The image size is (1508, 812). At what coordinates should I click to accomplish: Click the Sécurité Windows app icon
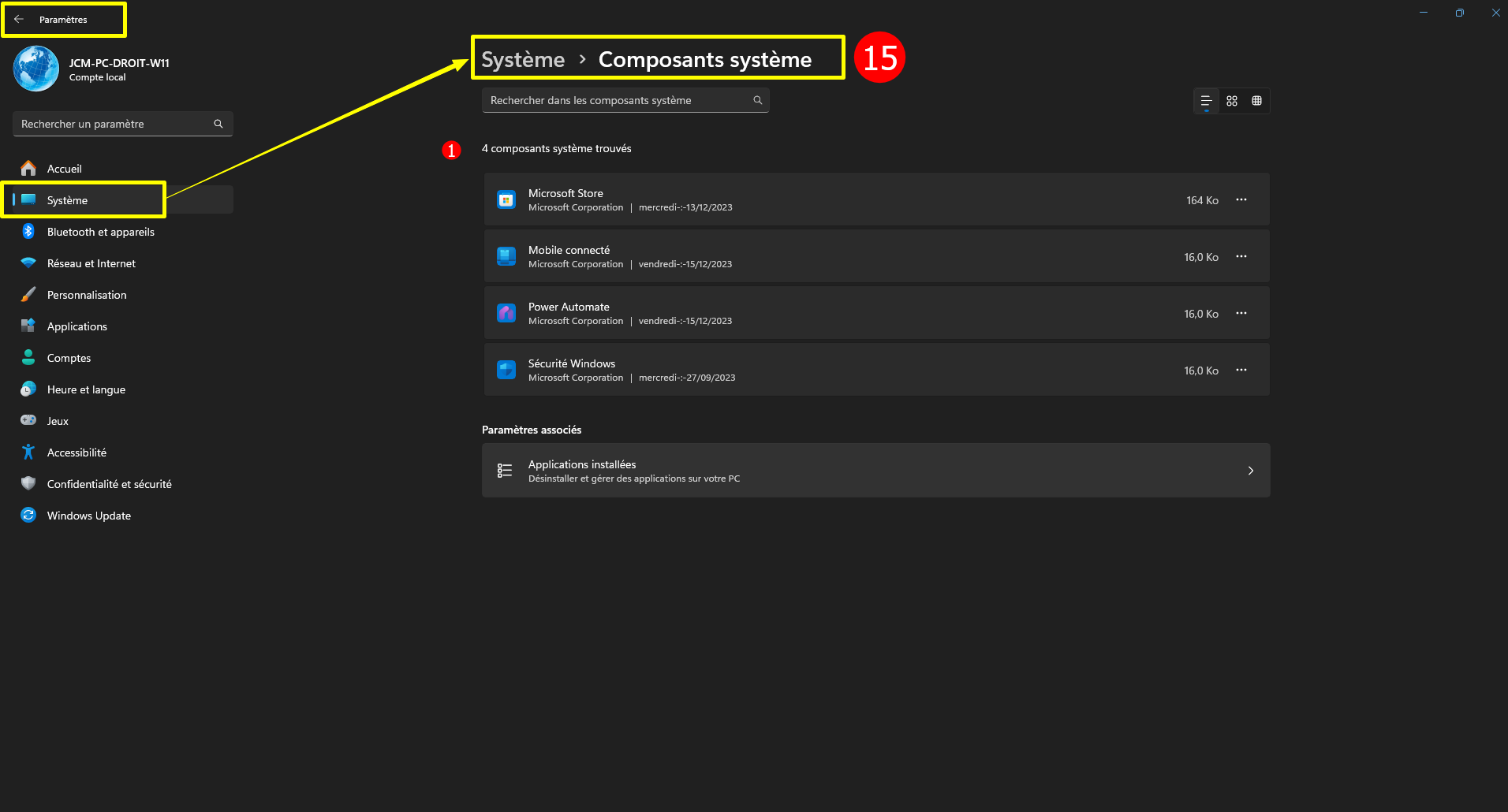tap(506, 370)
